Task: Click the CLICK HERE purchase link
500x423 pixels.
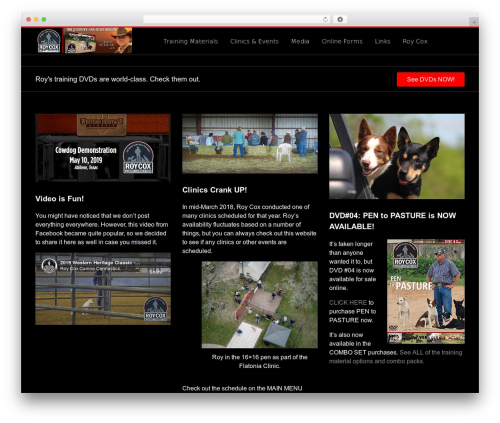Action: (x=348, y=303)
